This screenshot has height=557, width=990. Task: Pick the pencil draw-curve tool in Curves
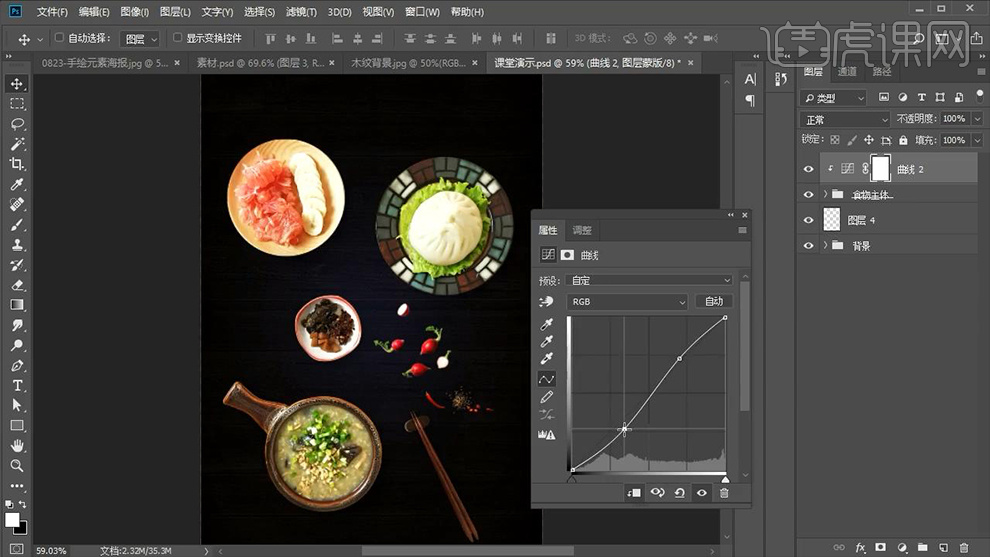[547, 397]
